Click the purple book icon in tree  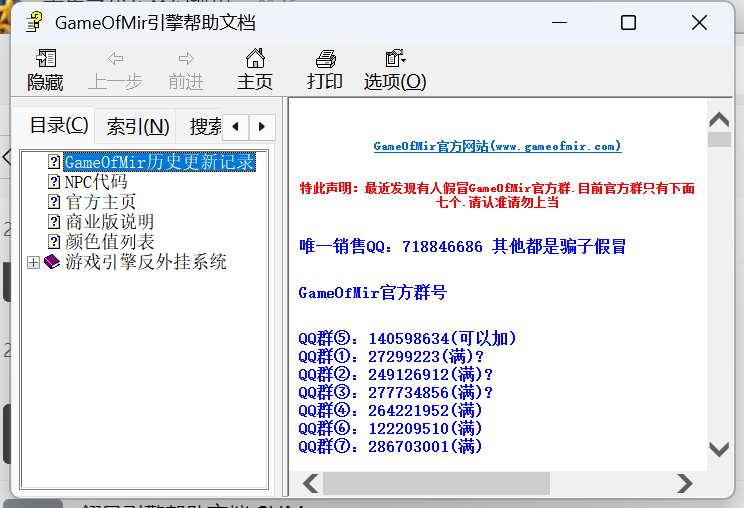click(x=52, y=261)
